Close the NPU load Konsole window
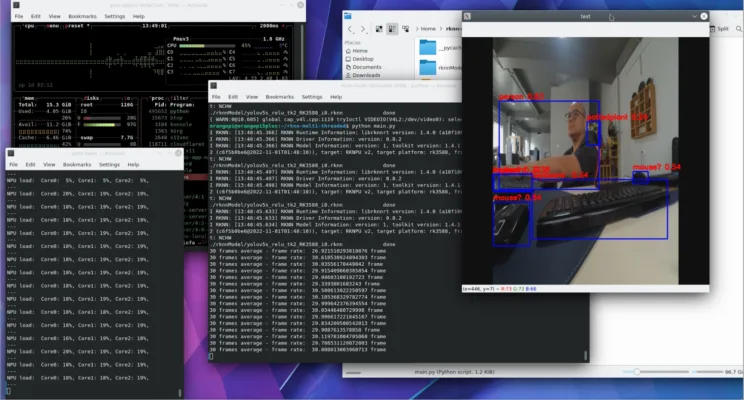The image size is (744, 400). tap(178, 153)
